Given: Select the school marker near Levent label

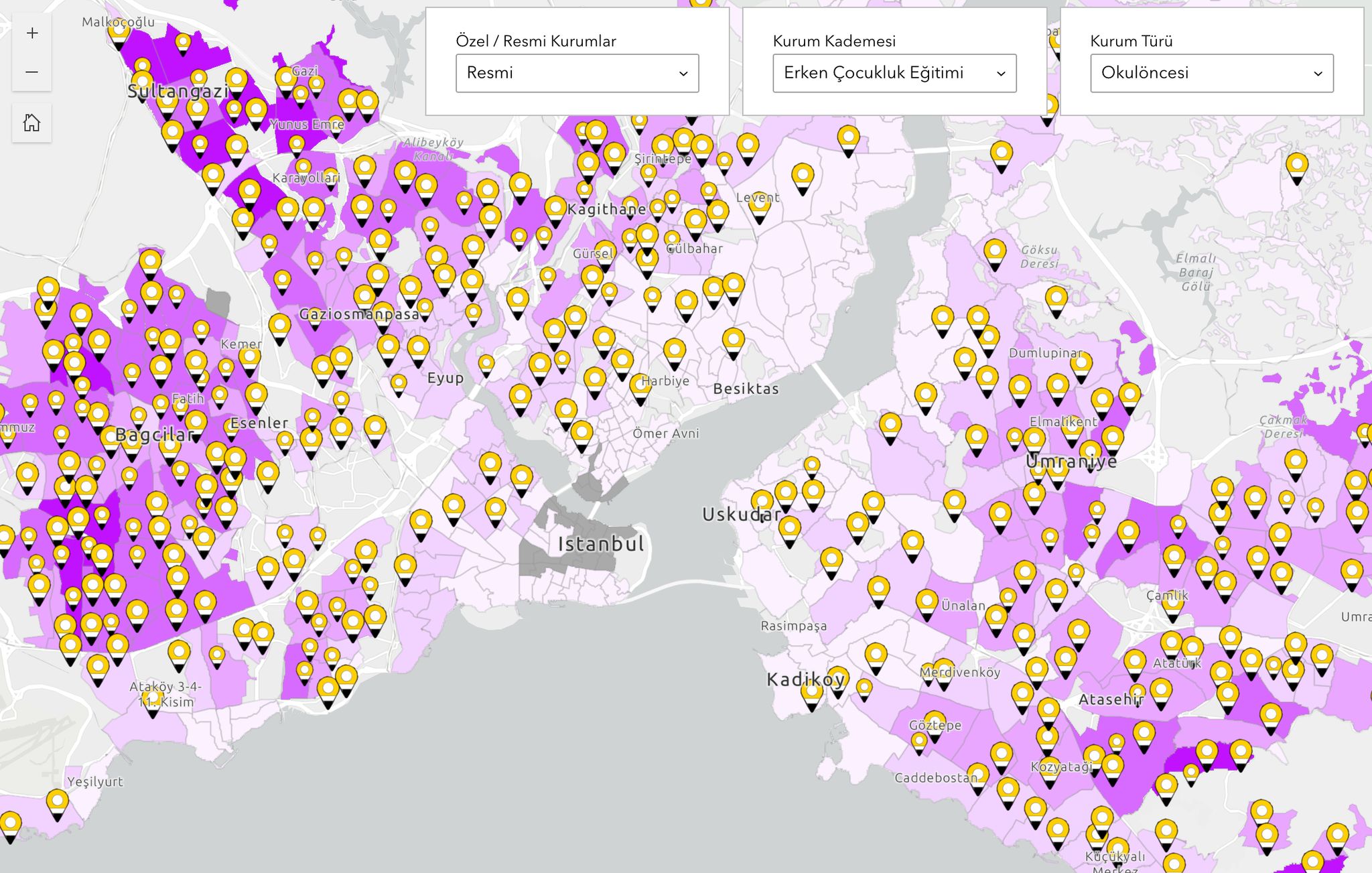Looking at the screenshot, I should [759, 204].
